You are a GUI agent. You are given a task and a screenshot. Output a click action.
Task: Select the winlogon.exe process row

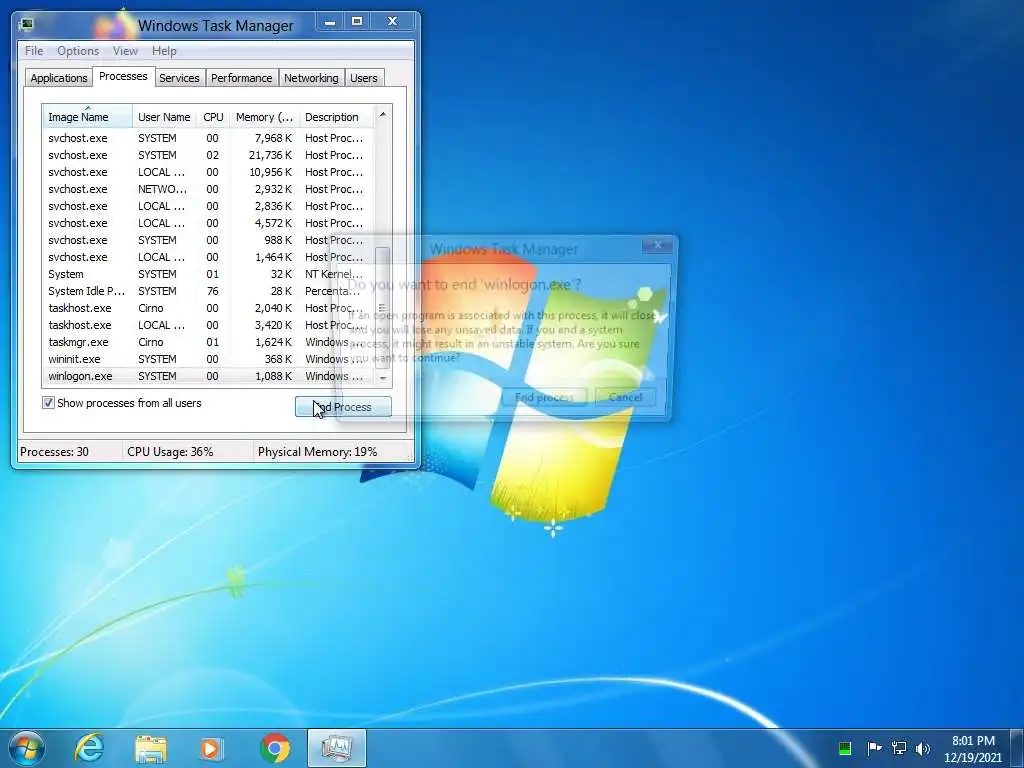(x=208, y=376)
